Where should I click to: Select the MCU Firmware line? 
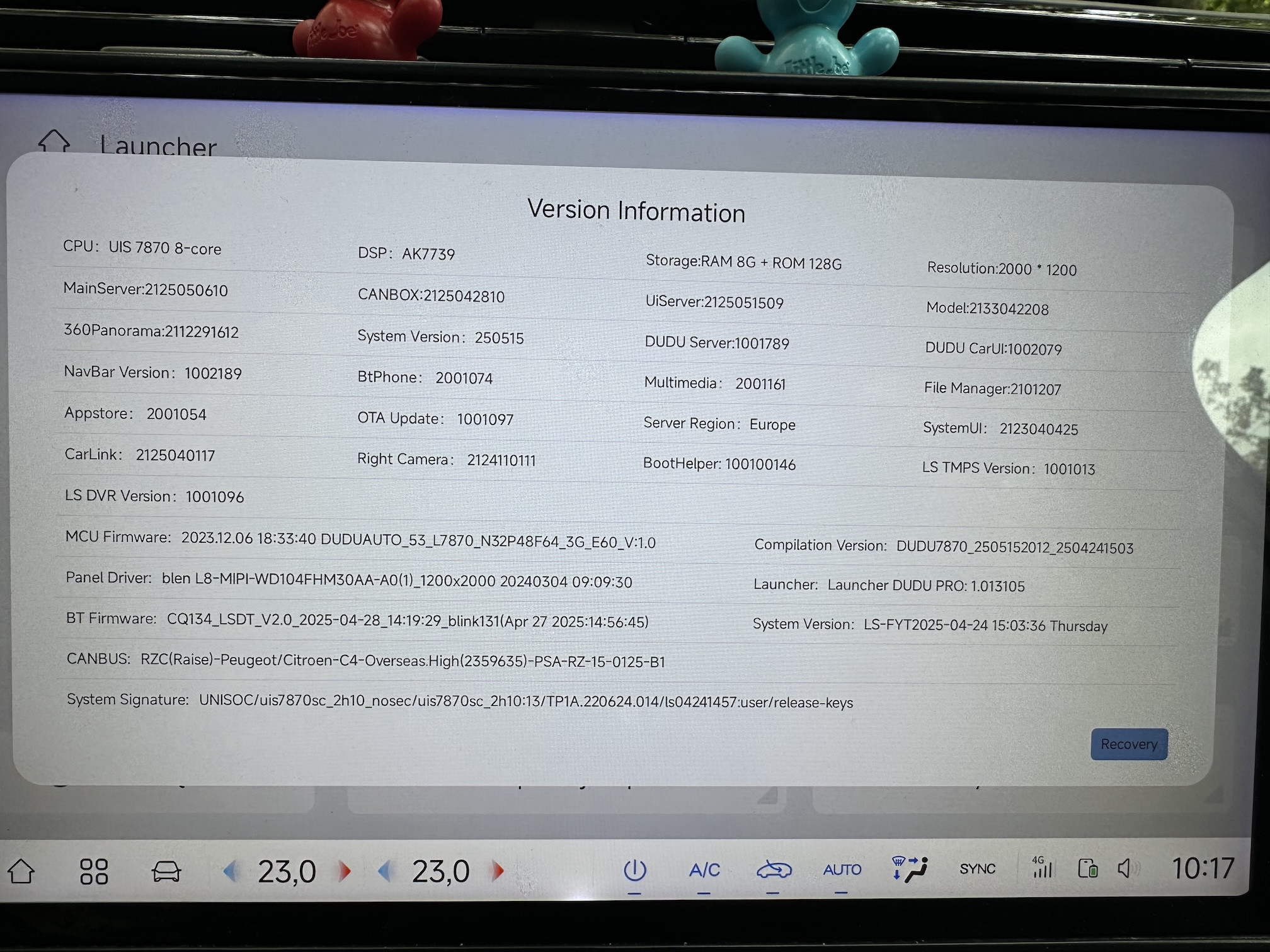tap(360, 540)
